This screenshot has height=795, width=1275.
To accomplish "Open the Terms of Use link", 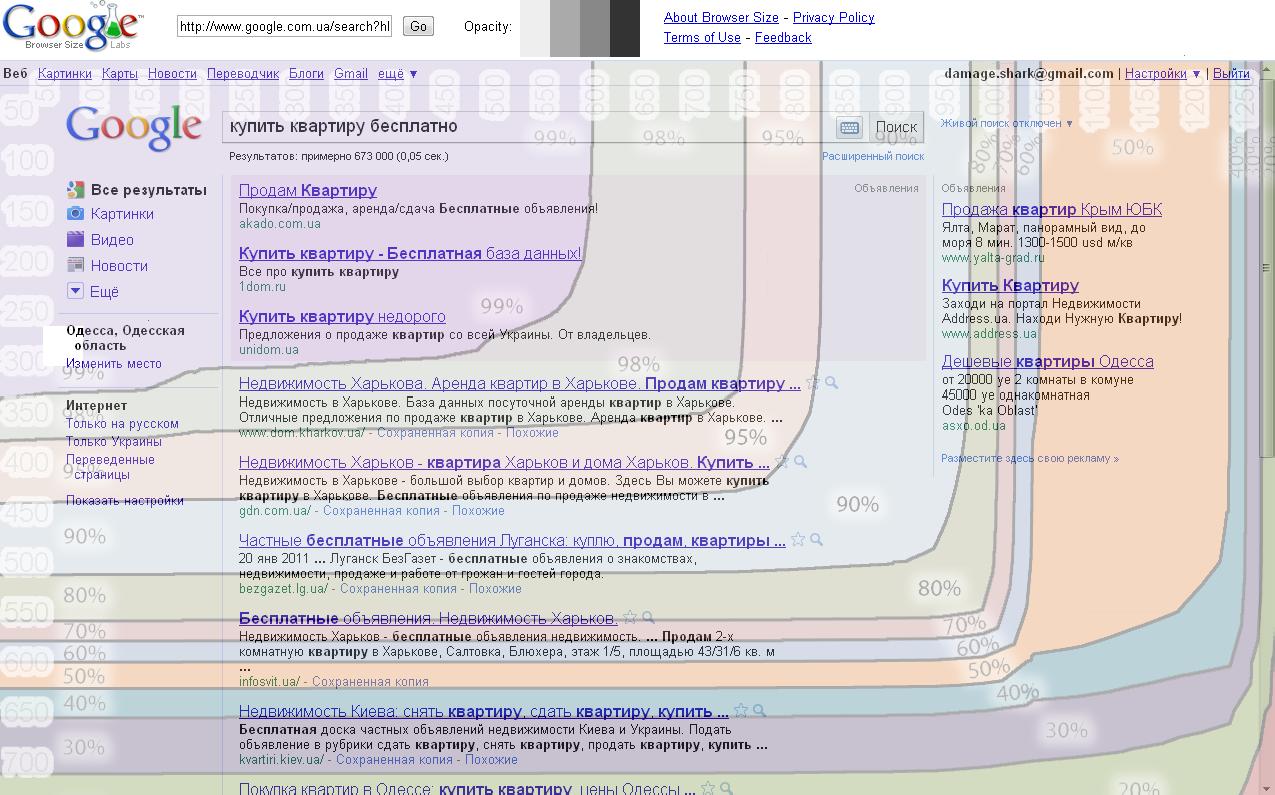I will tap(702, 38).
